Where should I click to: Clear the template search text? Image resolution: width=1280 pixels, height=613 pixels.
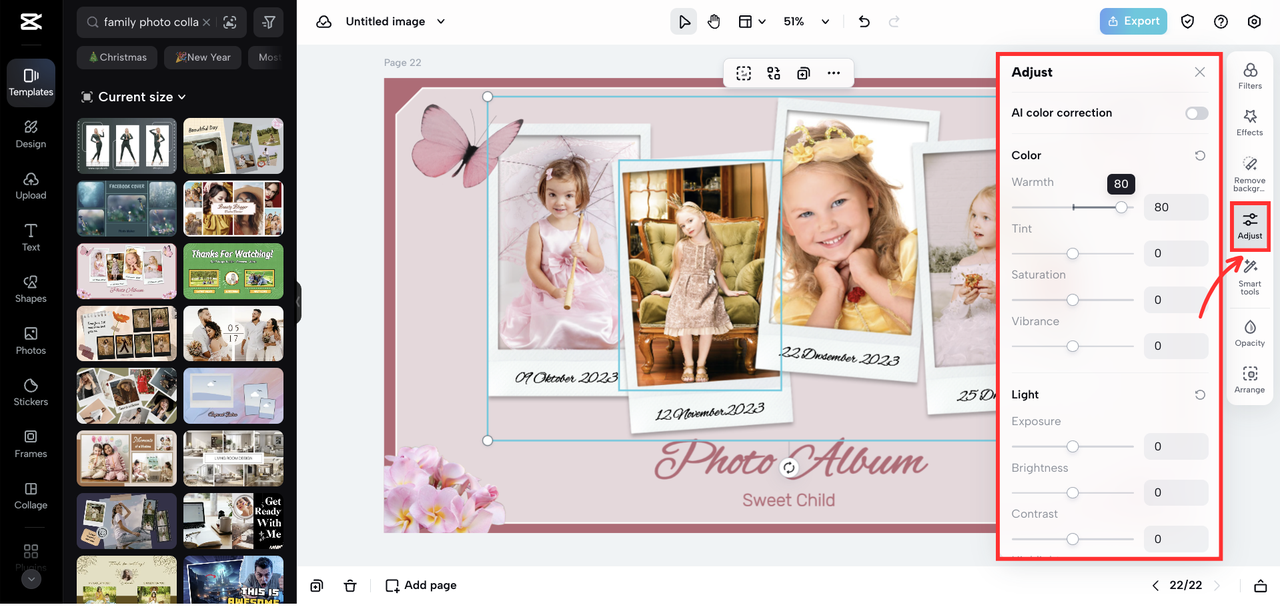click(206, 22)
